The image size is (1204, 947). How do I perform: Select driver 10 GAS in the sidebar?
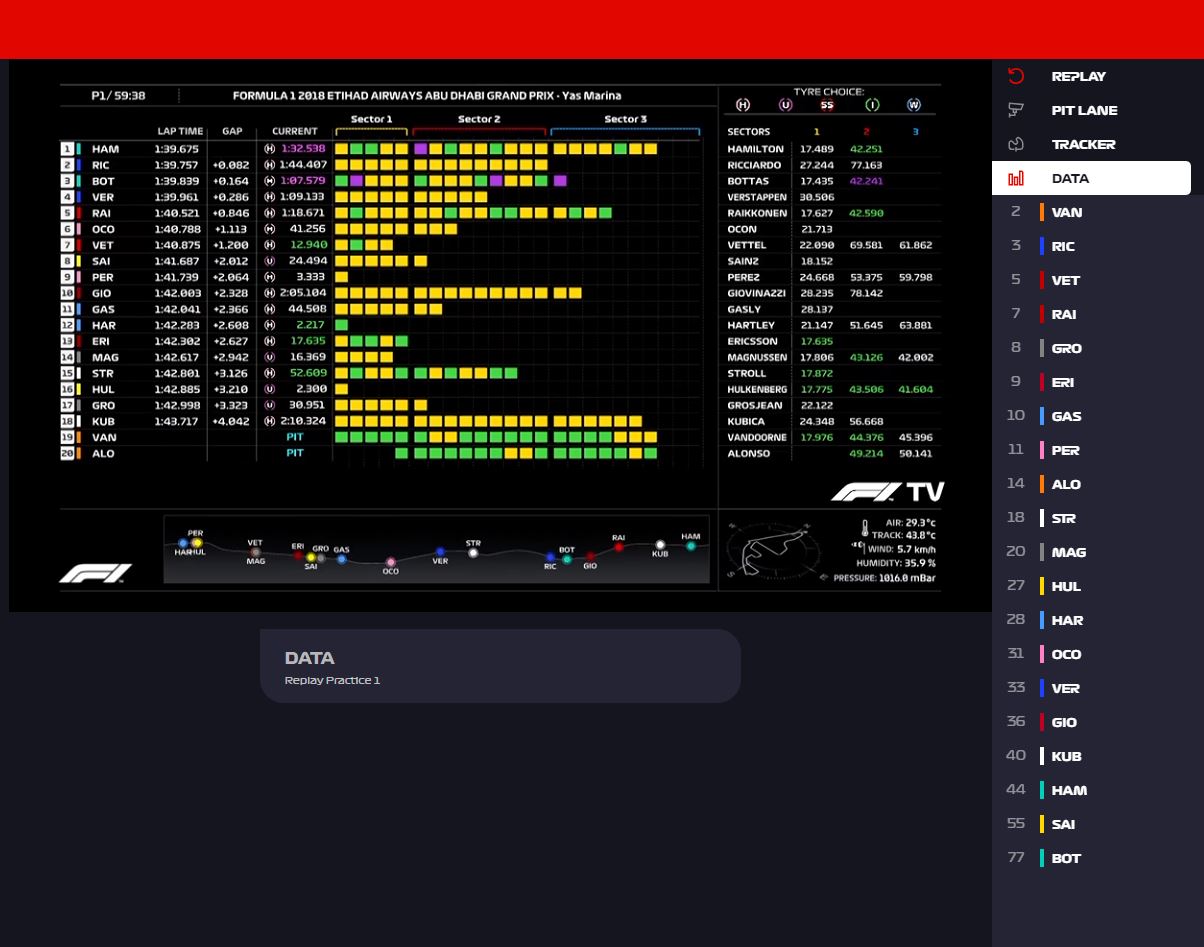pos(1098,416)
